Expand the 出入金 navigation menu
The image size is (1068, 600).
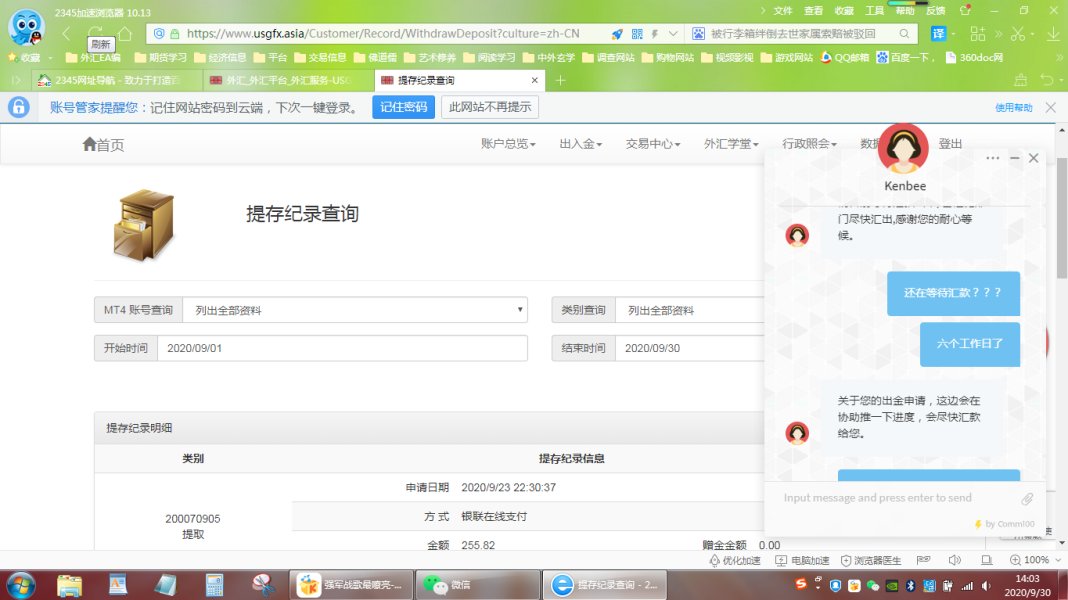pos(580,144)
